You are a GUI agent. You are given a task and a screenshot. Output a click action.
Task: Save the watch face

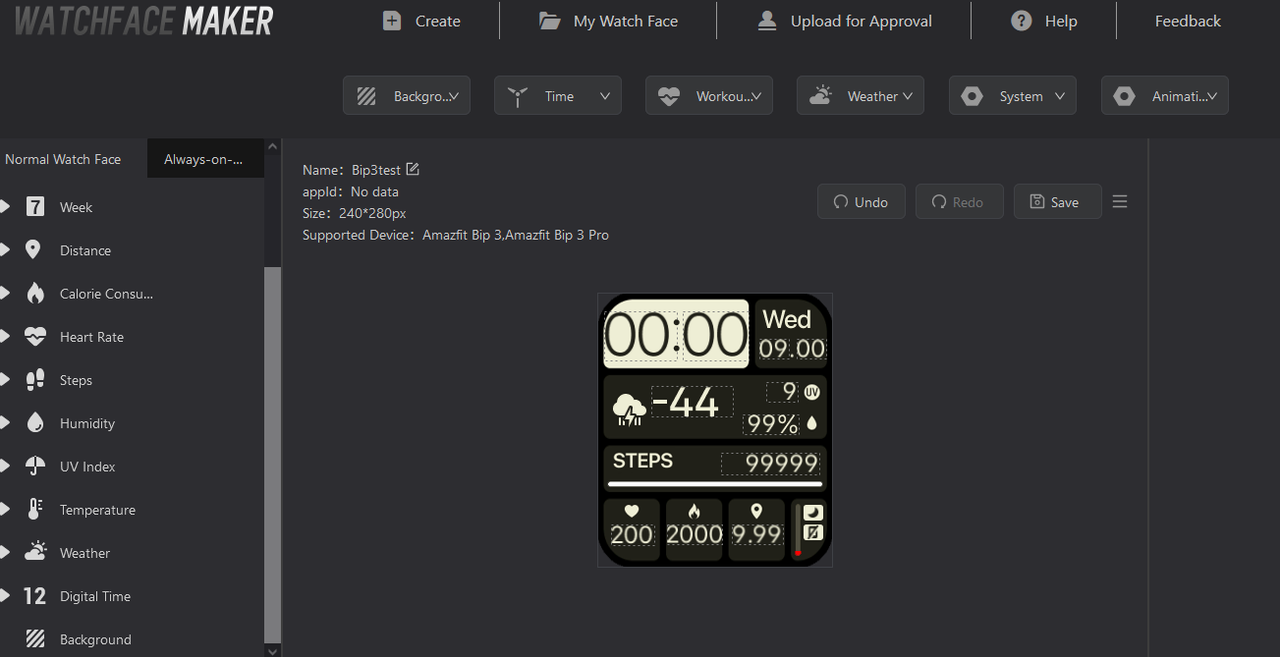point(1058,202)
